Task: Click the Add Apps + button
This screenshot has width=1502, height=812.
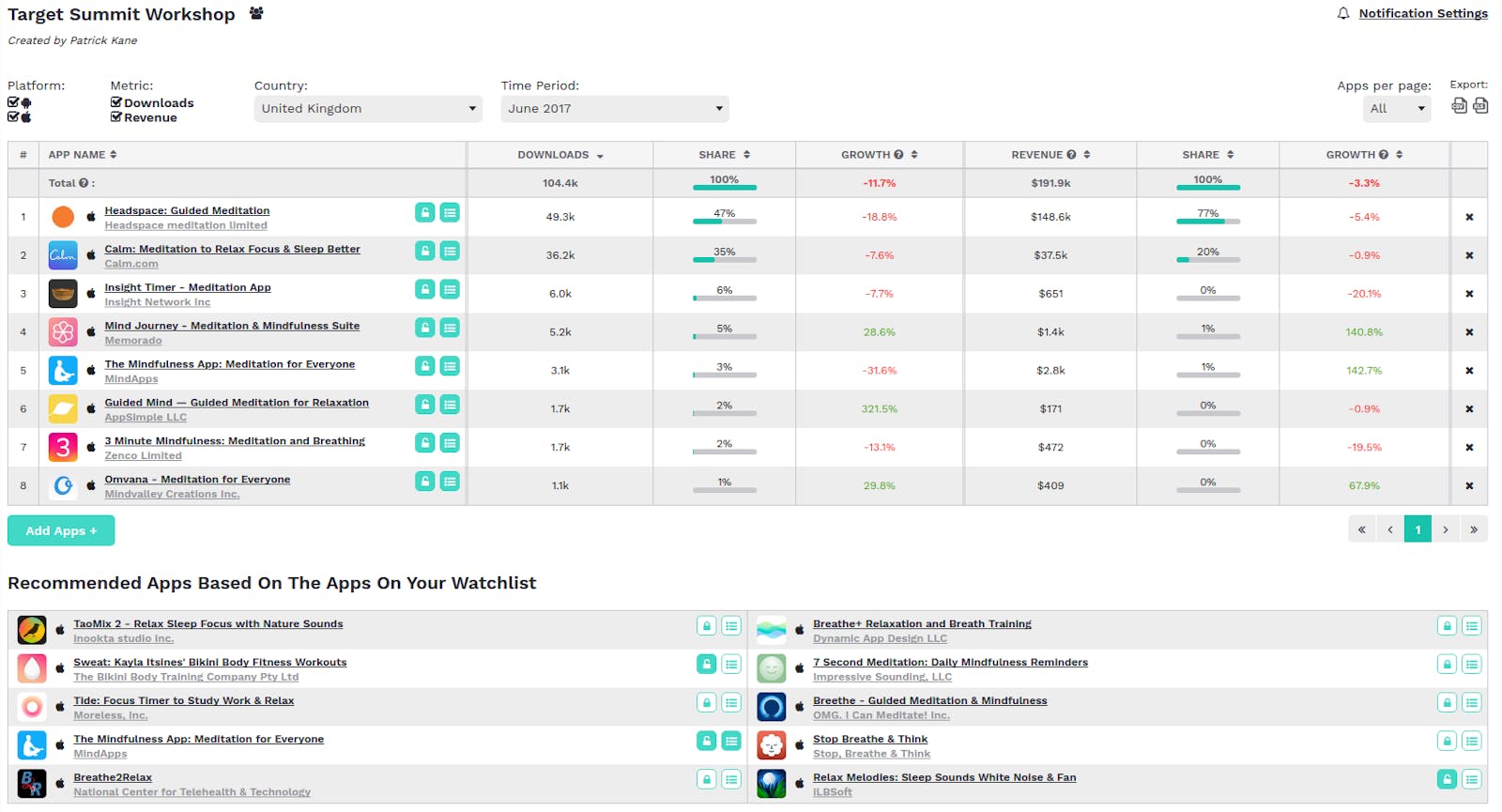Action: [x=61, y=530]
